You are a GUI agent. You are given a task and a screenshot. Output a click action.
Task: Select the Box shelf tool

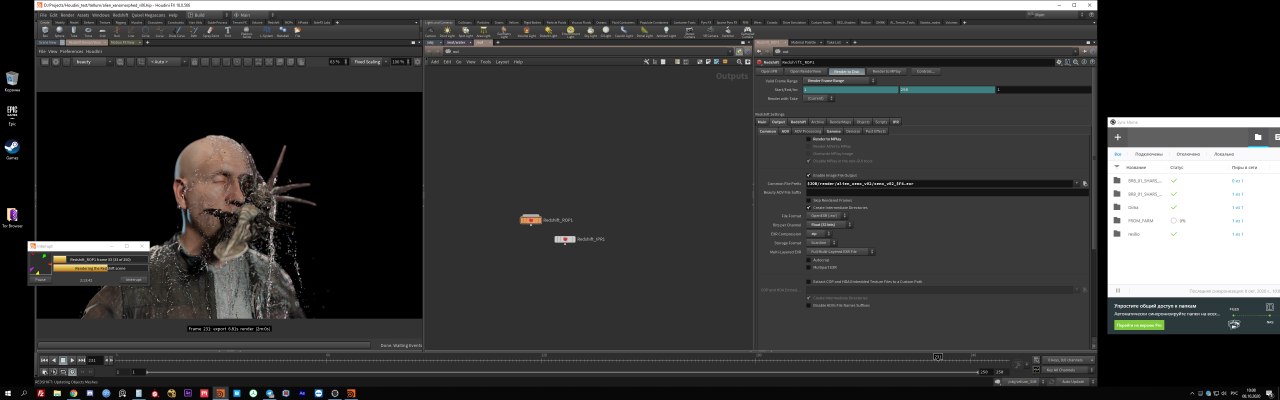pyautogui.click(x=45, y=31)
